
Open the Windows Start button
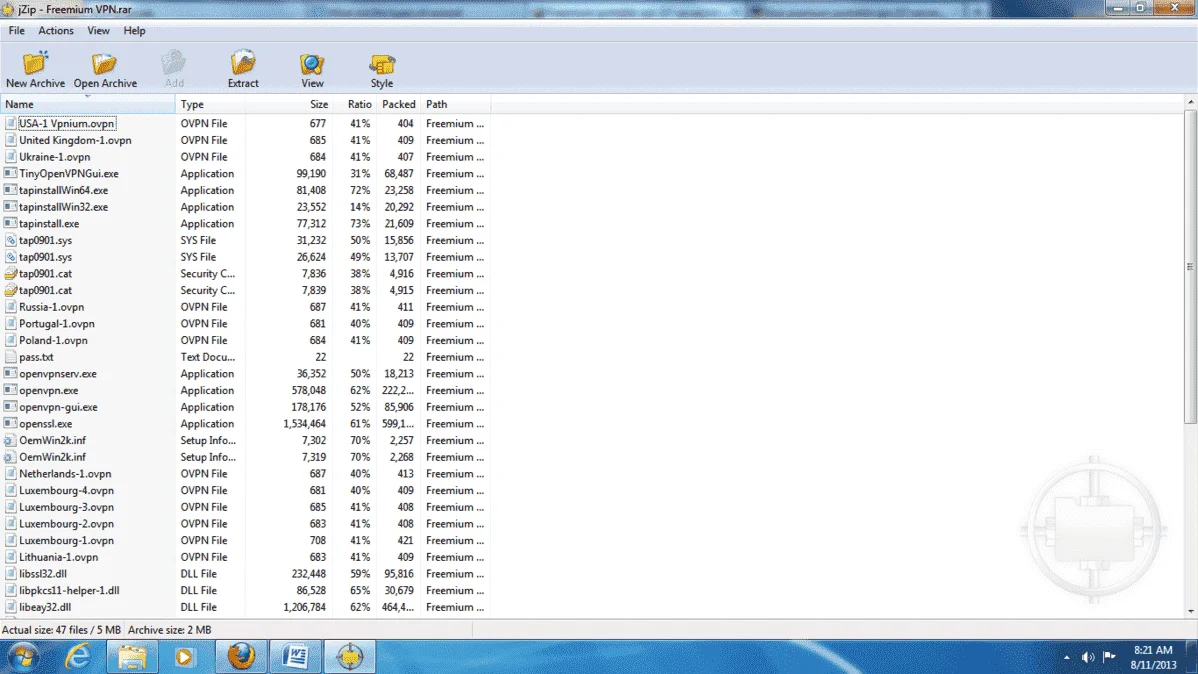(x=24, y=656)
